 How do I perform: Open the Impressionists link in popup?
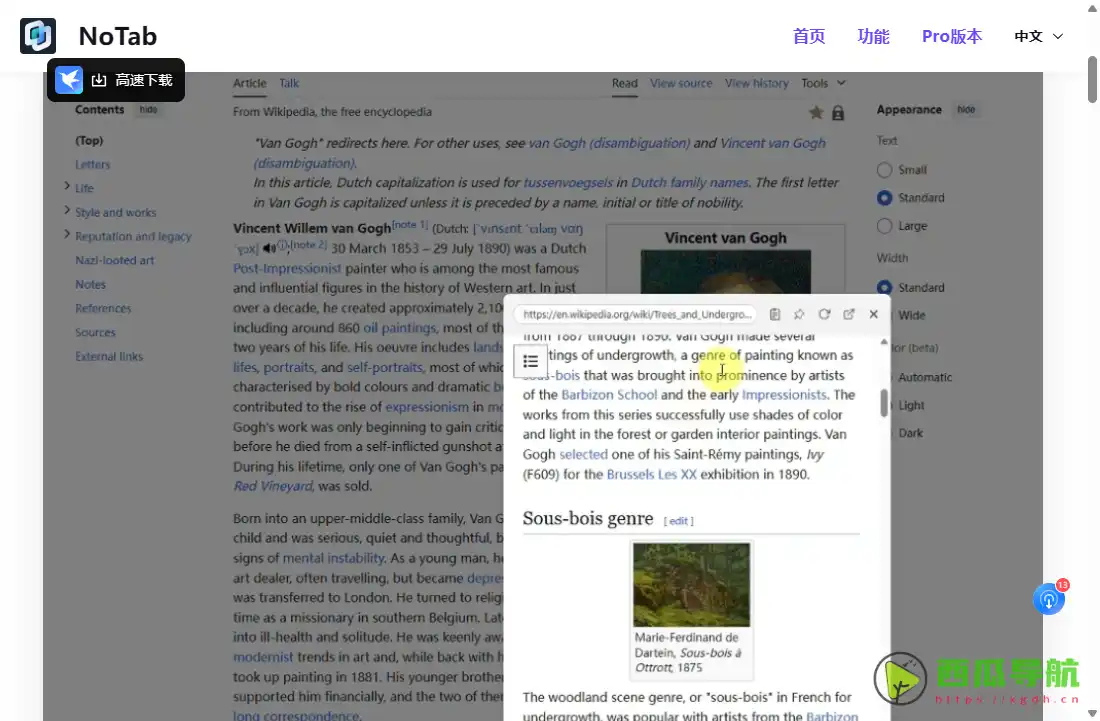[784, 395]
